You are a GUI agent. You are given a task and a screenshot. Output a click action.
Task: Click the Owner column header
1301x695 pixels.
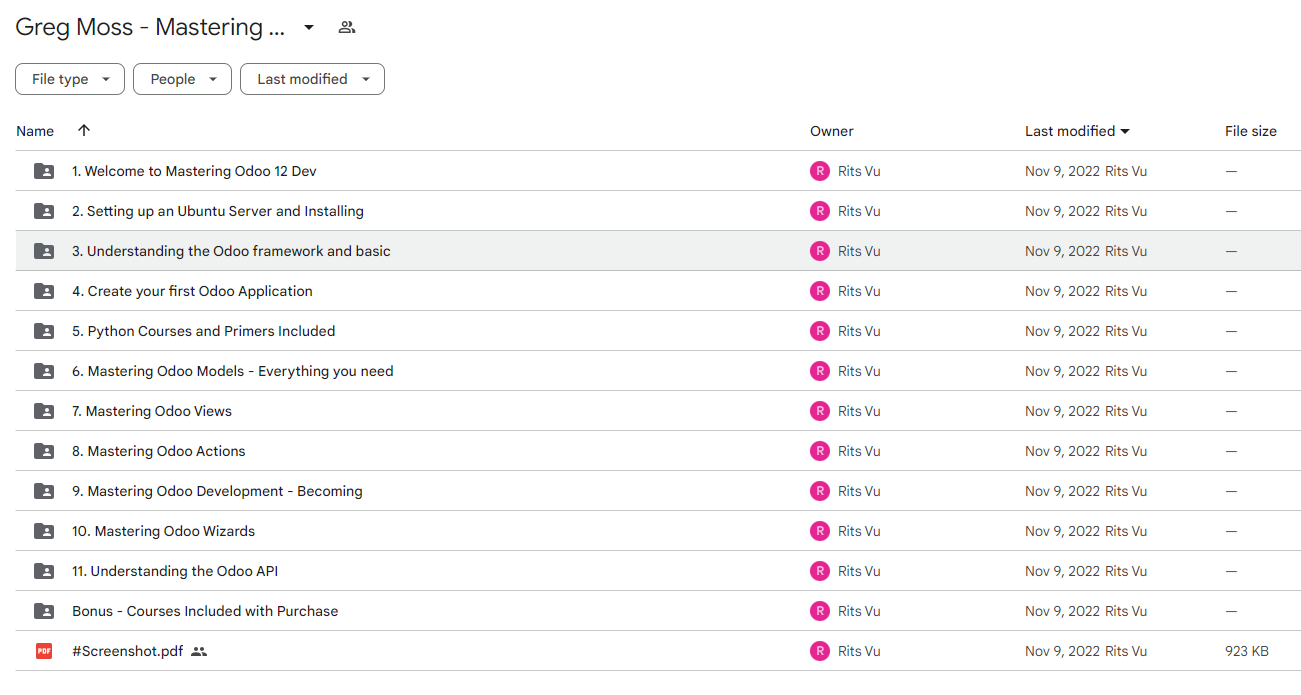[x=832, y=131]
